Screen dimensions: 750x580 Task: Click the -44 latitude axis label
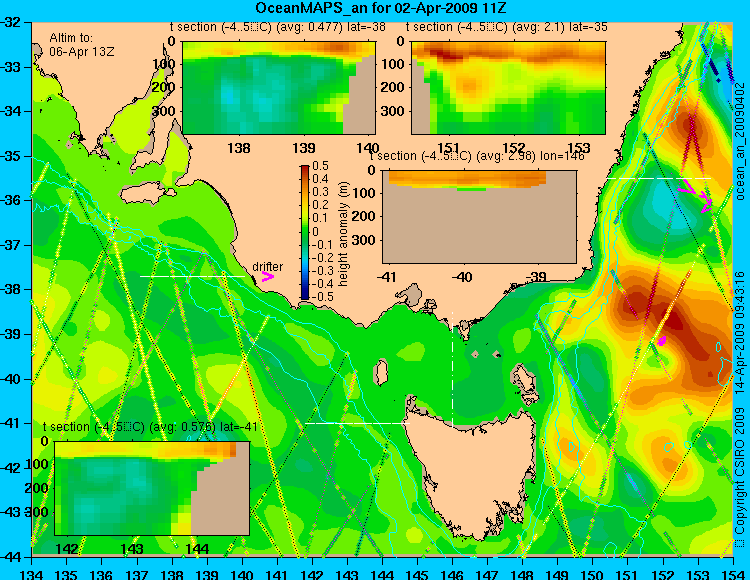click(x=11, y=557)
